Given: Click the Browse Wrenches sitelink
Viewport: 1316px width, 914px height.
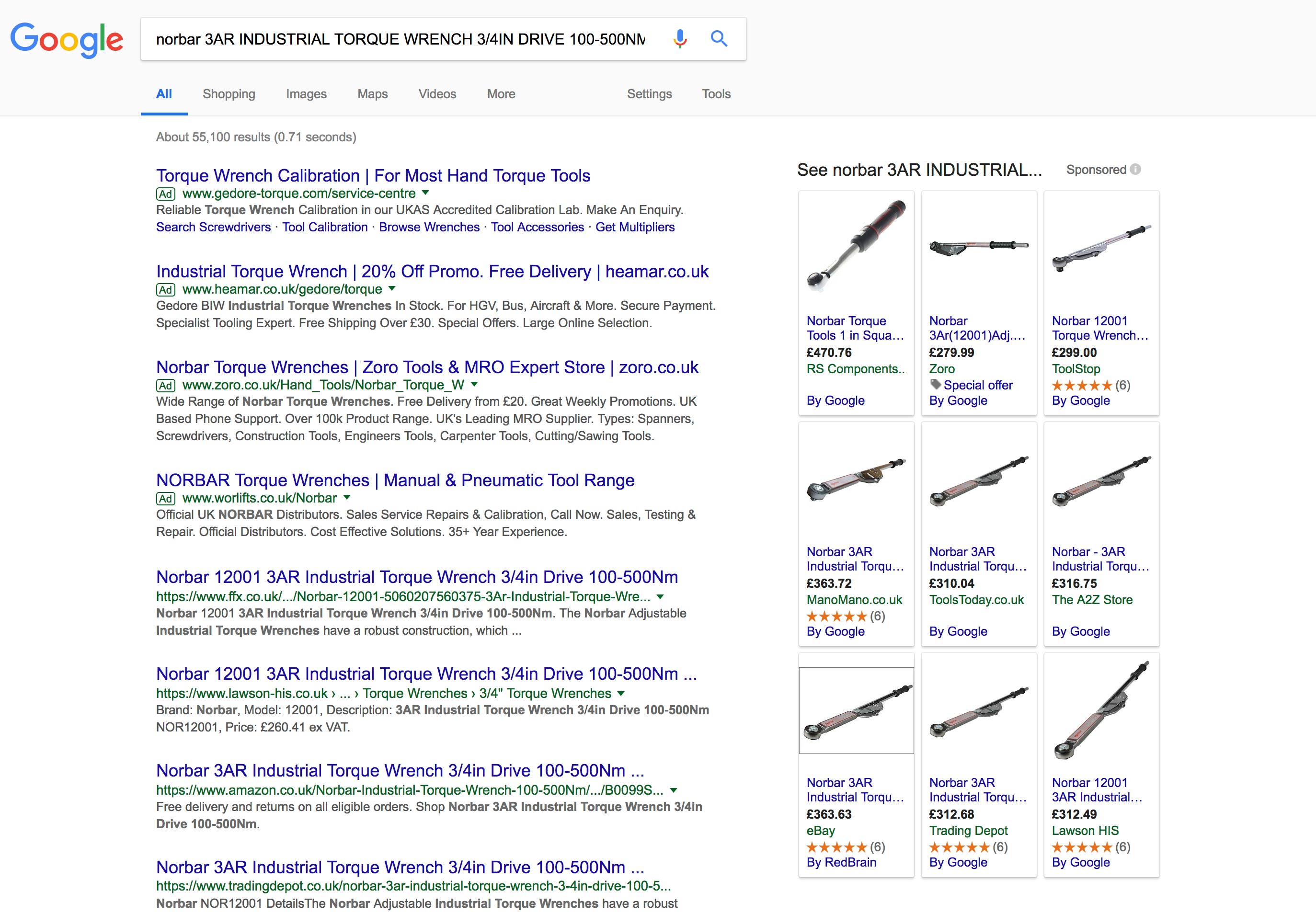Looking at the screenshot, I should [430, 228].
